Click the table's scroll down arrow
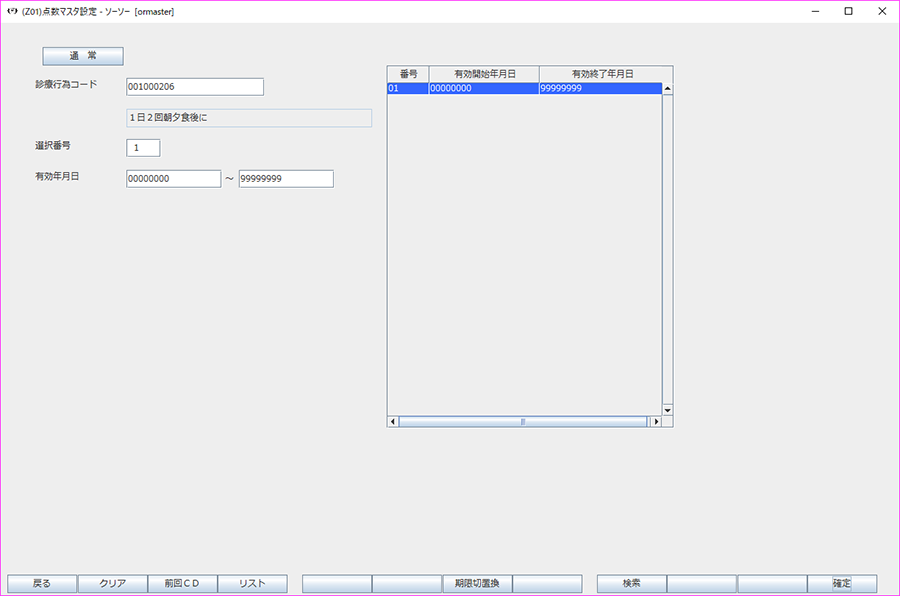Viewport: 900px width, 596px height. pyautogui.click(x=667, y=410)
